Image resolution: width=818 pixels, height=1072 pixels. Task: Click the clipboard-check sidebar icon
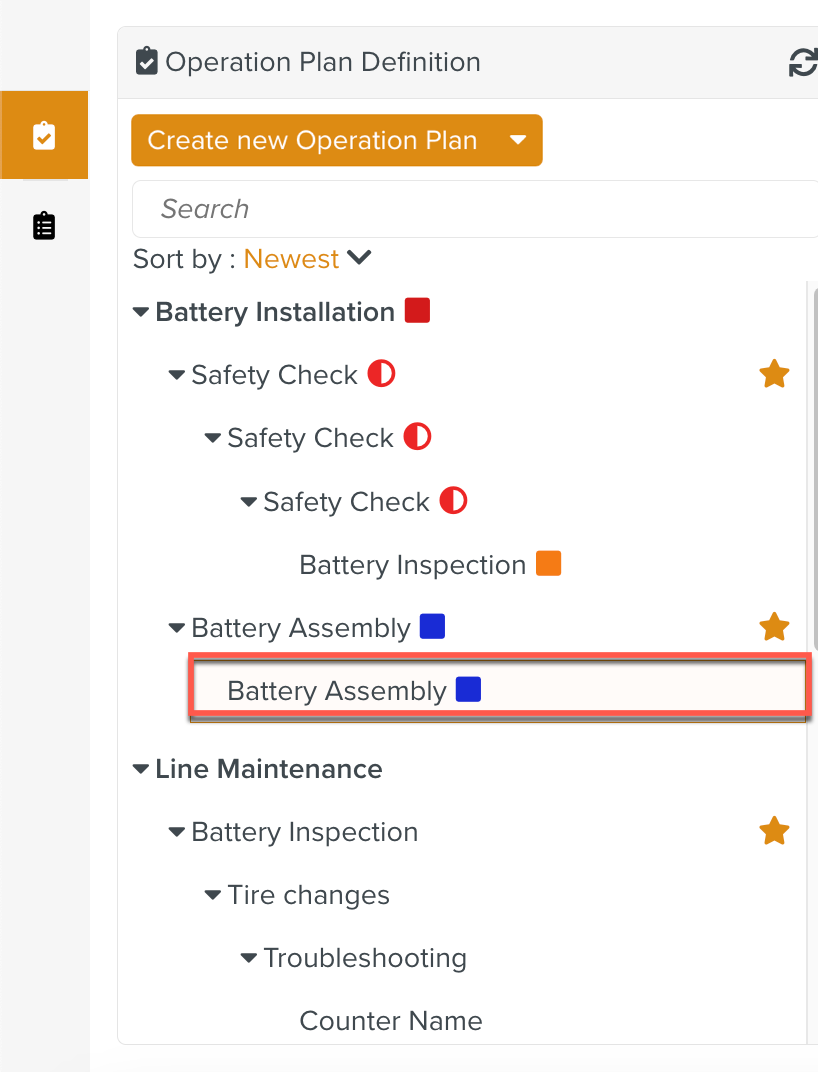44,136
